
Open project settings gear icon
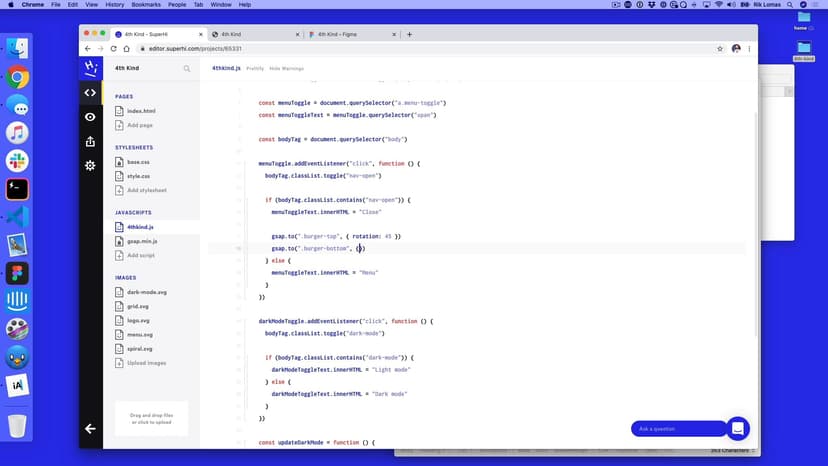[90, 165]
